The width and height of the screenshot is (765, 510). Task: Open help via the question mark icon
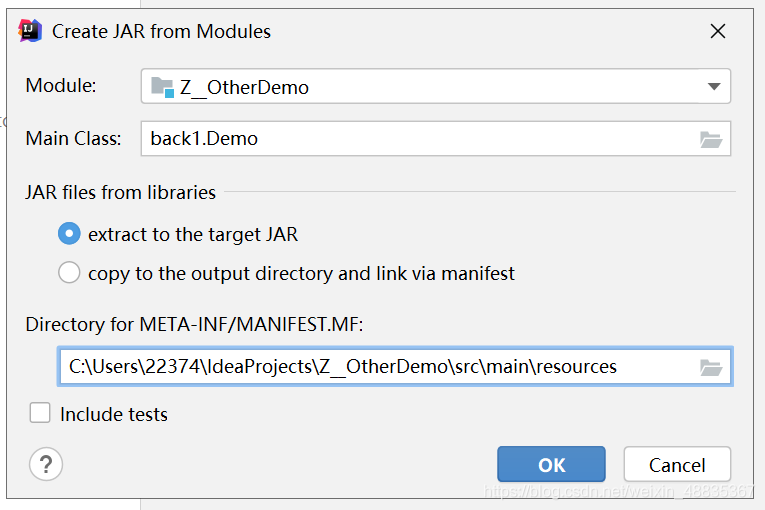click(46, 464)
